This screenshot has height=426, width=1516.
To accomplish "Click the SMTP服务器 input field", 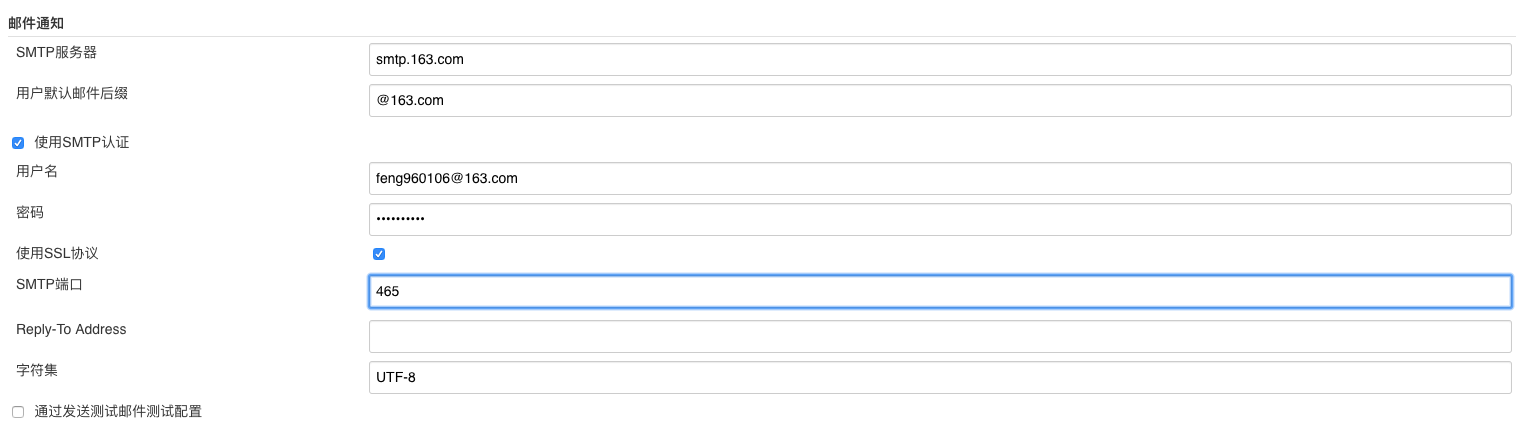I will pos(940,59).
